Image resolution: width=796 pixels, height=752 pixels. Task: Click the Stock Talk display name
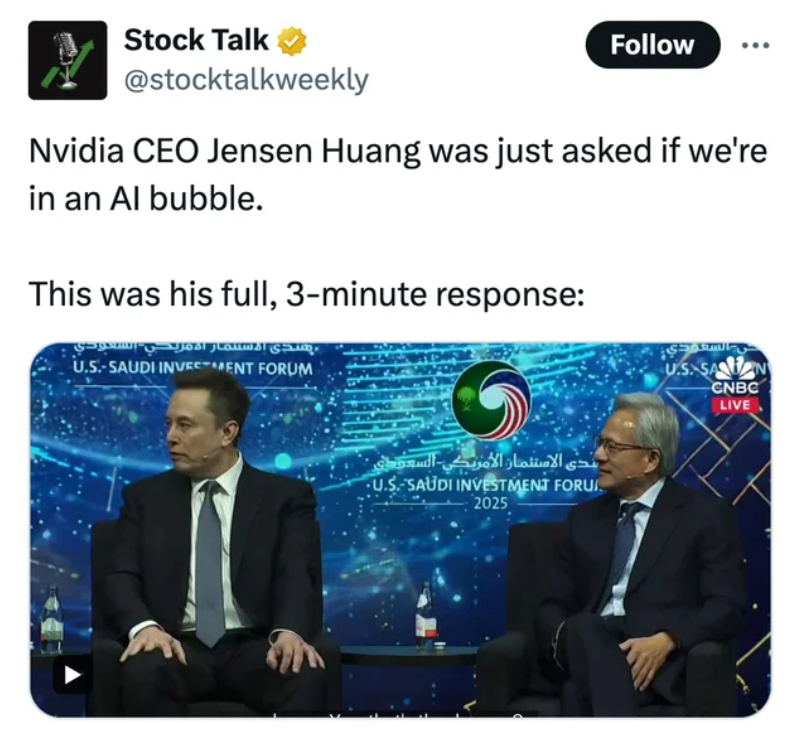coord(196,40)
